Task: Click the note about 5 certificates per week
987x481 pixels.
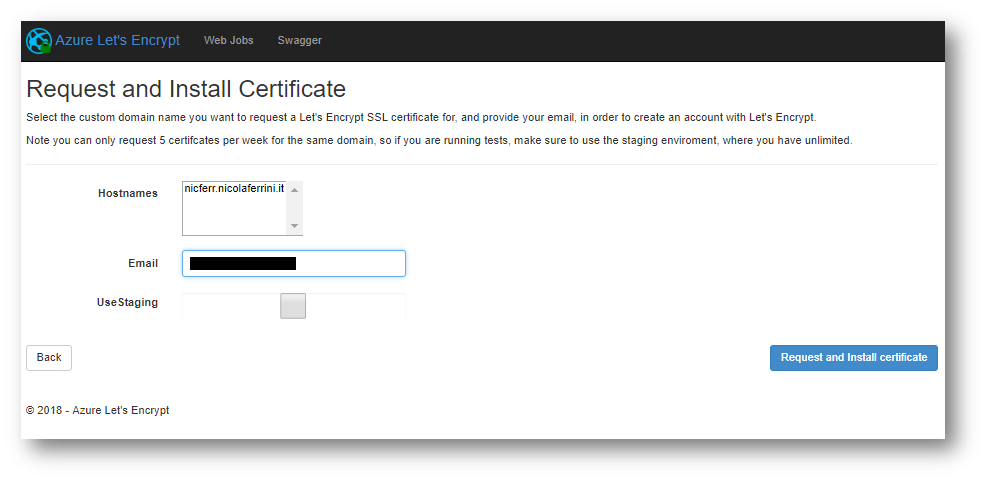Action: coord(439,140)
